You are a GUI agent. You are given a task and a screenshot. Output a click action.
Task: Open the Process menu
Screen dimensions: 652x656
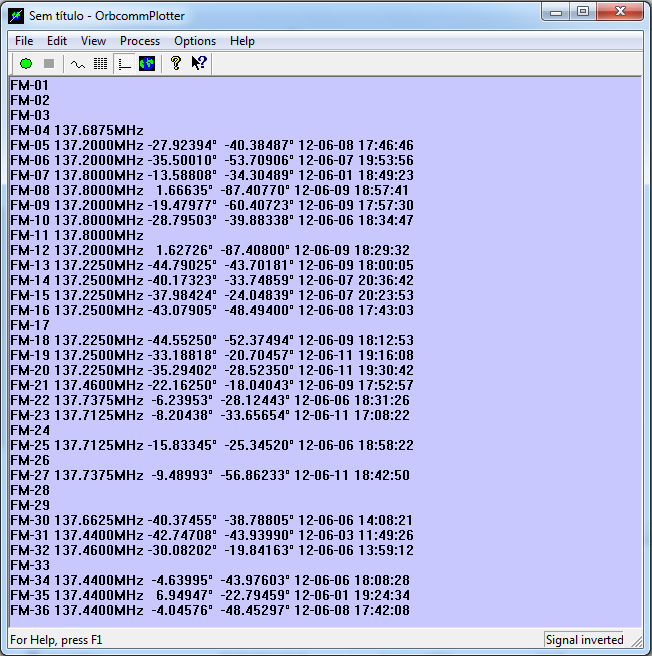point(140,41)
